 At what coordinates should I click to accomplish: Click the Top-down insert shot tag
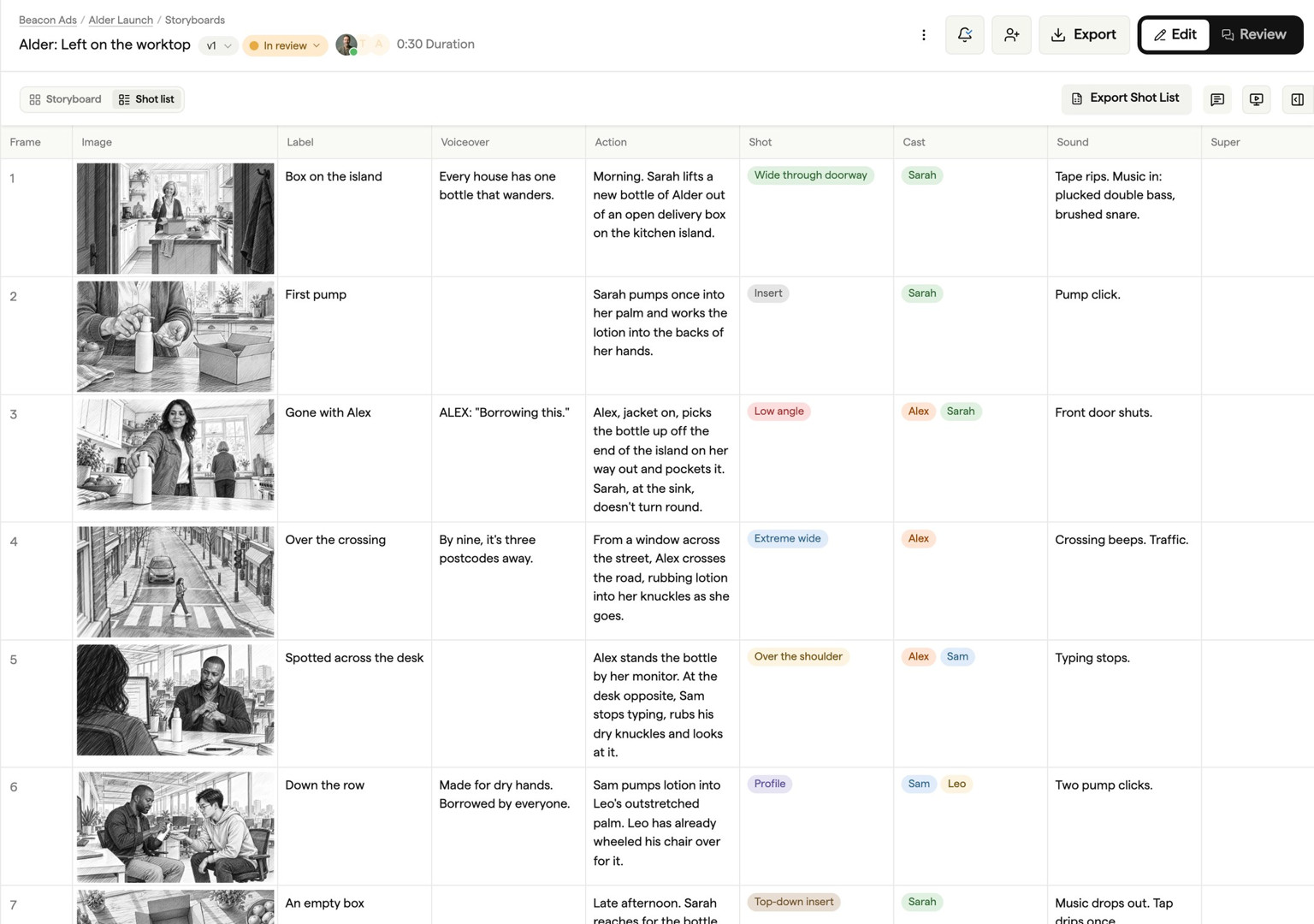tap(794, 902)
